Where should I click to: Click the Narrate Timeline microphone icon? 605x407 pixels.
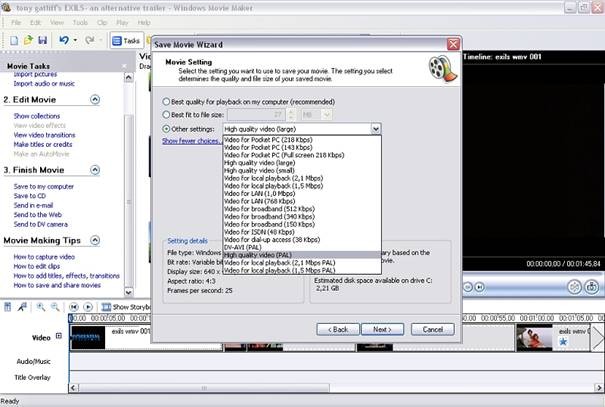tap(22, 307)
